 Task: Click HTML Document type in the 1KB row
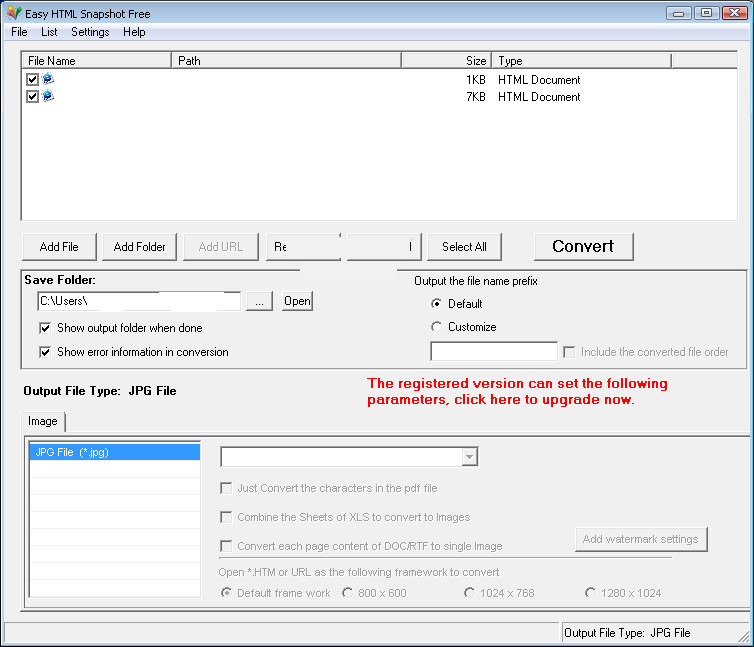539,80
